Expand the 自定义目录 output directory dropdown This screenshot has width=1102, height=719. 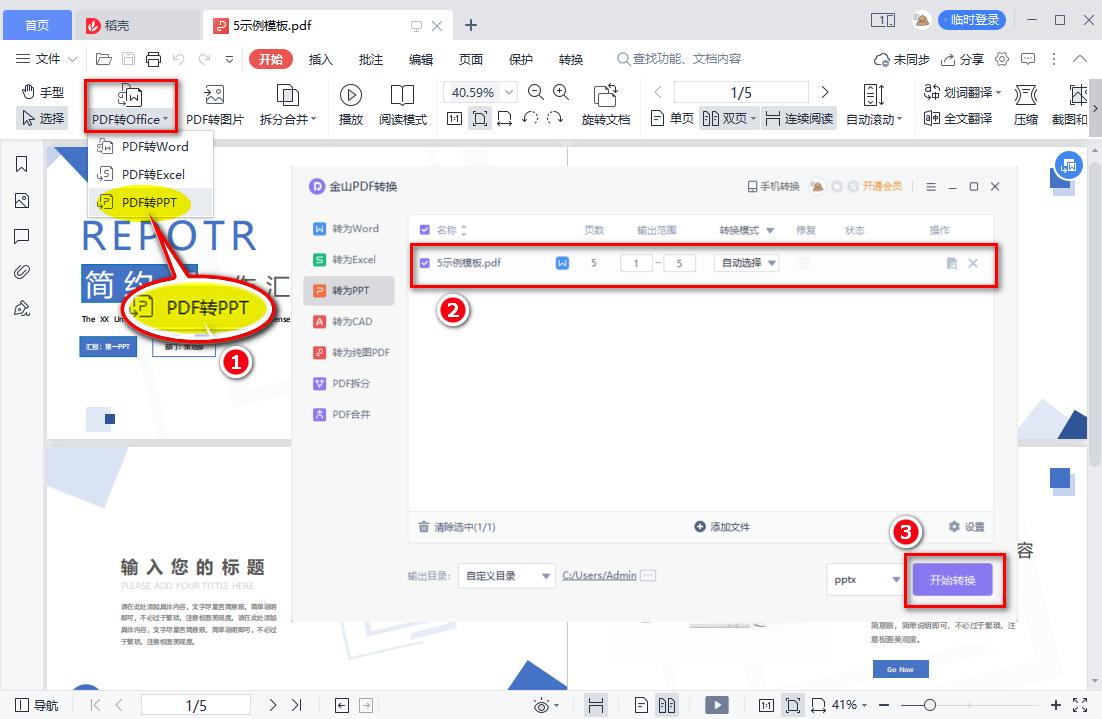[x=506, y=575]
